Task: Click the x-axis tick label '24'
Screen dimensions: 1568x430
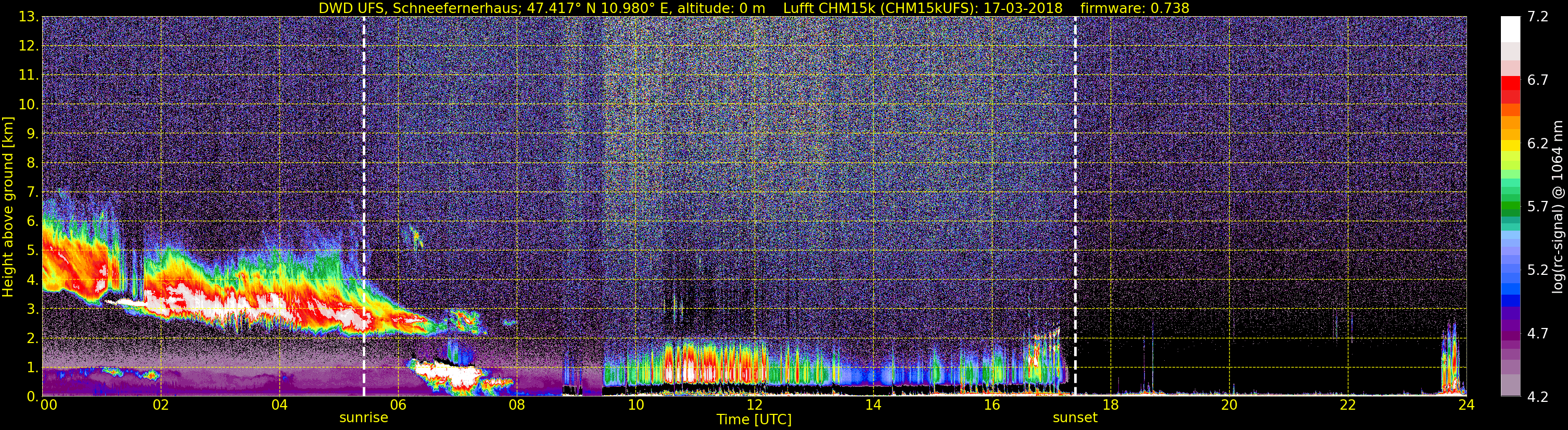Action: tap(1467, 405)
